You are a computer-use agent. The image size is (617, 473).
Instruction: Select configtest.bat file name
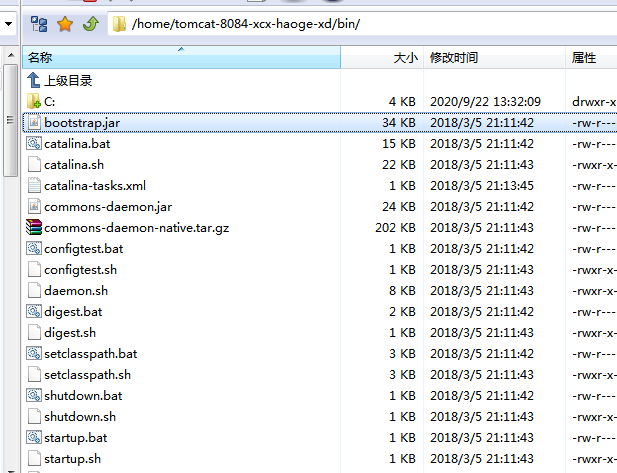point(84,249)
